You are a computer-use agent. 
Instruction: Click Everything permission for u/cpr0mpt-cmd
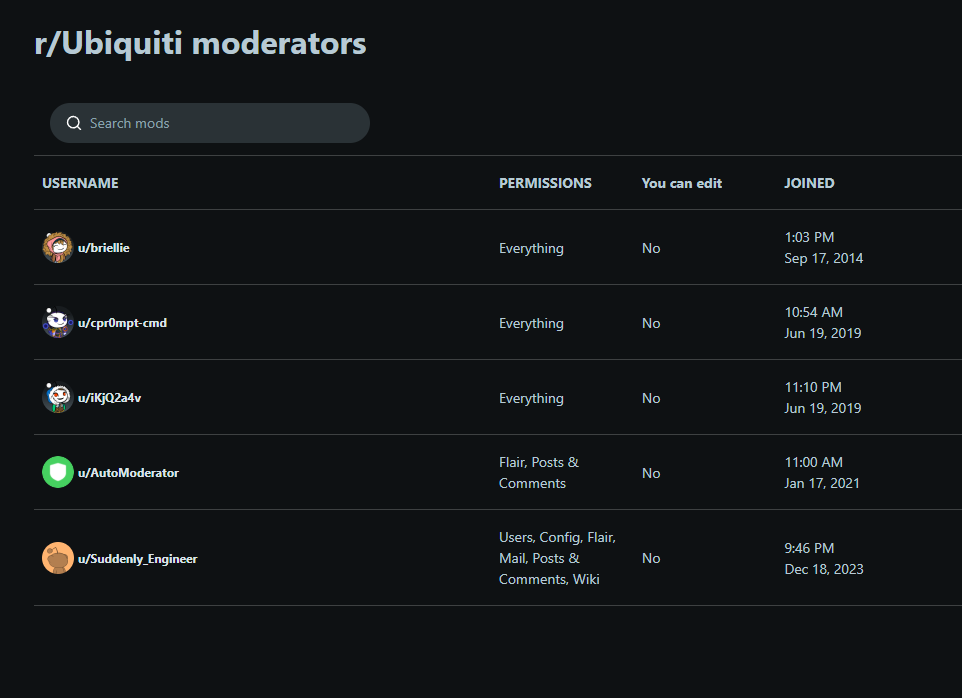531,323
